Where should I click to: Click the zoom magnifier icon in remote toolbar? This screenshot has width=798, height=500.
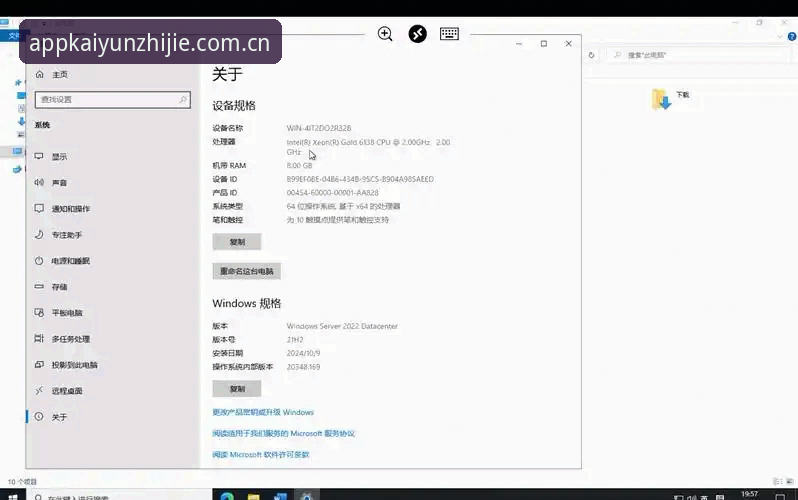tap(385, 34)
